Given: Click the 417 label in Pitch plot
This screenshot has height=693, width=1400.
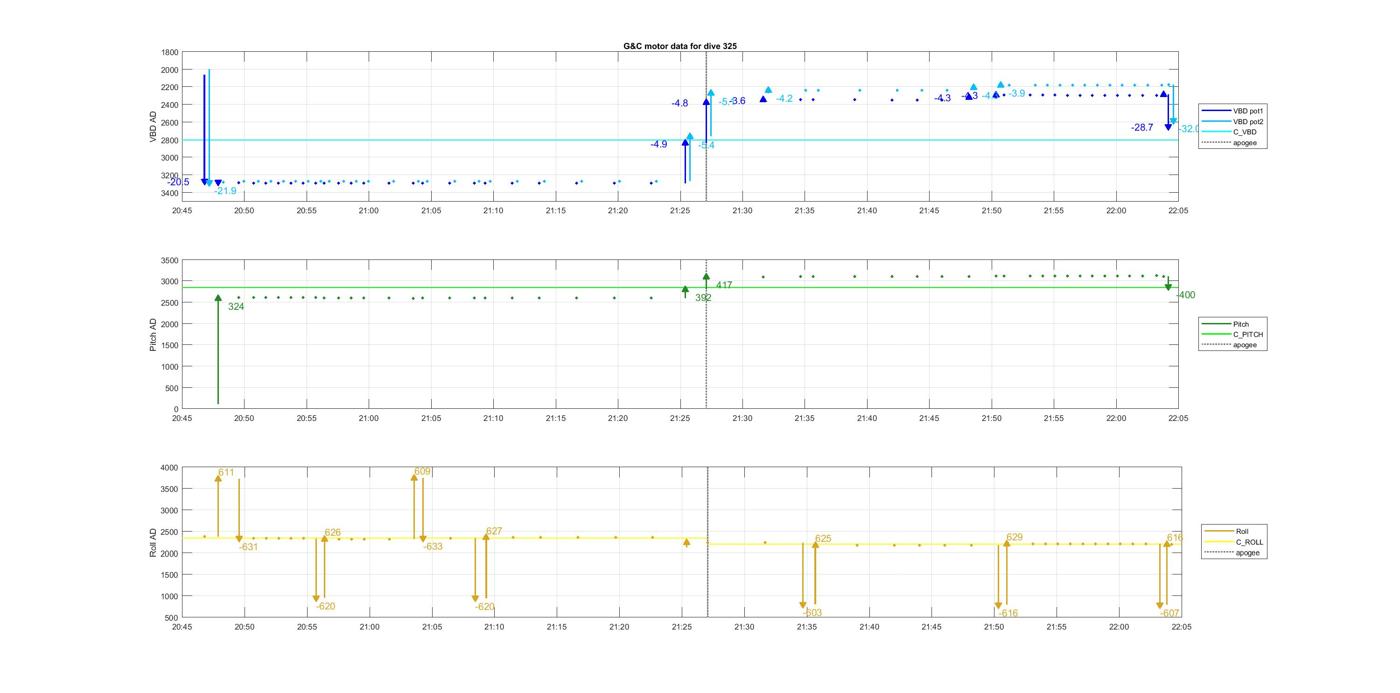Looking at the screenshot, I should point(724,285).
